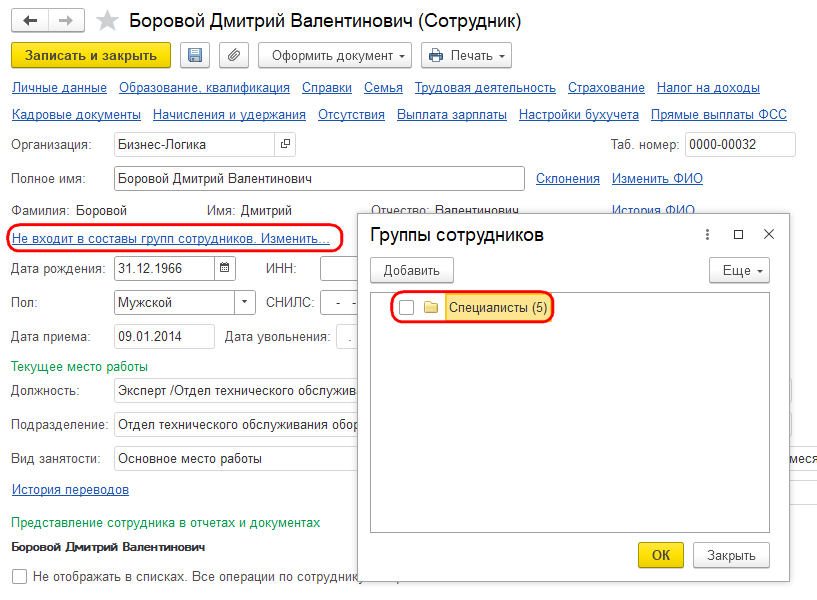Click Закрыть button in dialog
Image resolution: width=817 pixels, height=600 pixels.
point(731,555)
